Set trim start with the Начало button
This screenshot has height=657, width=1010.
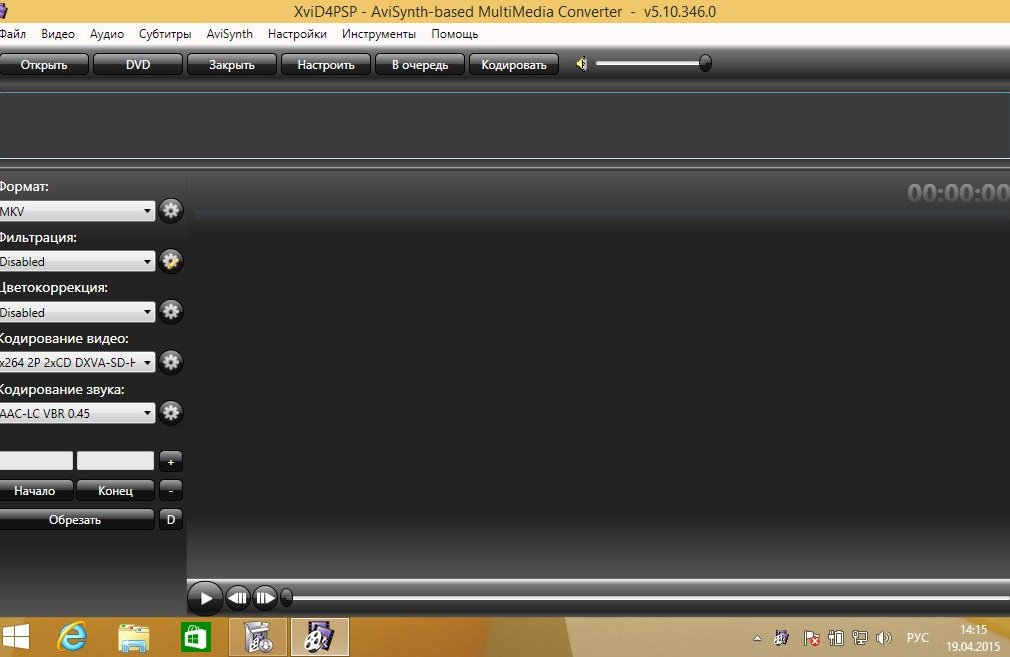click(x=35, y=490)
